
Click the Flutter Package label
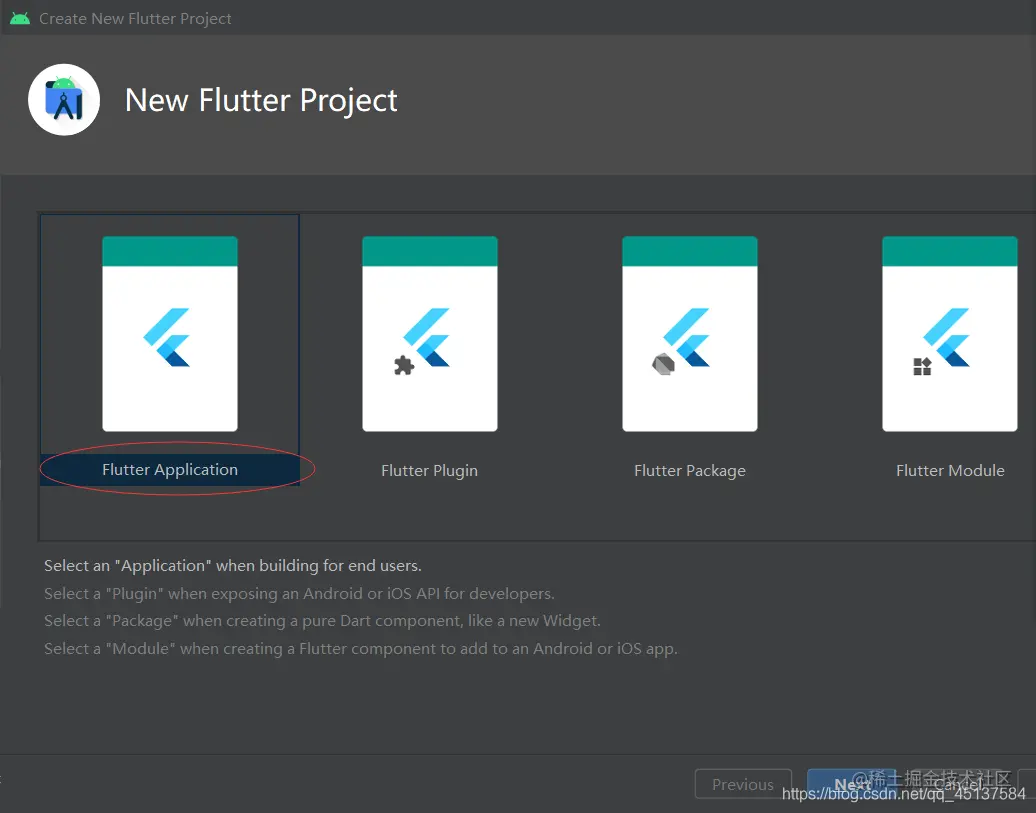690,471
